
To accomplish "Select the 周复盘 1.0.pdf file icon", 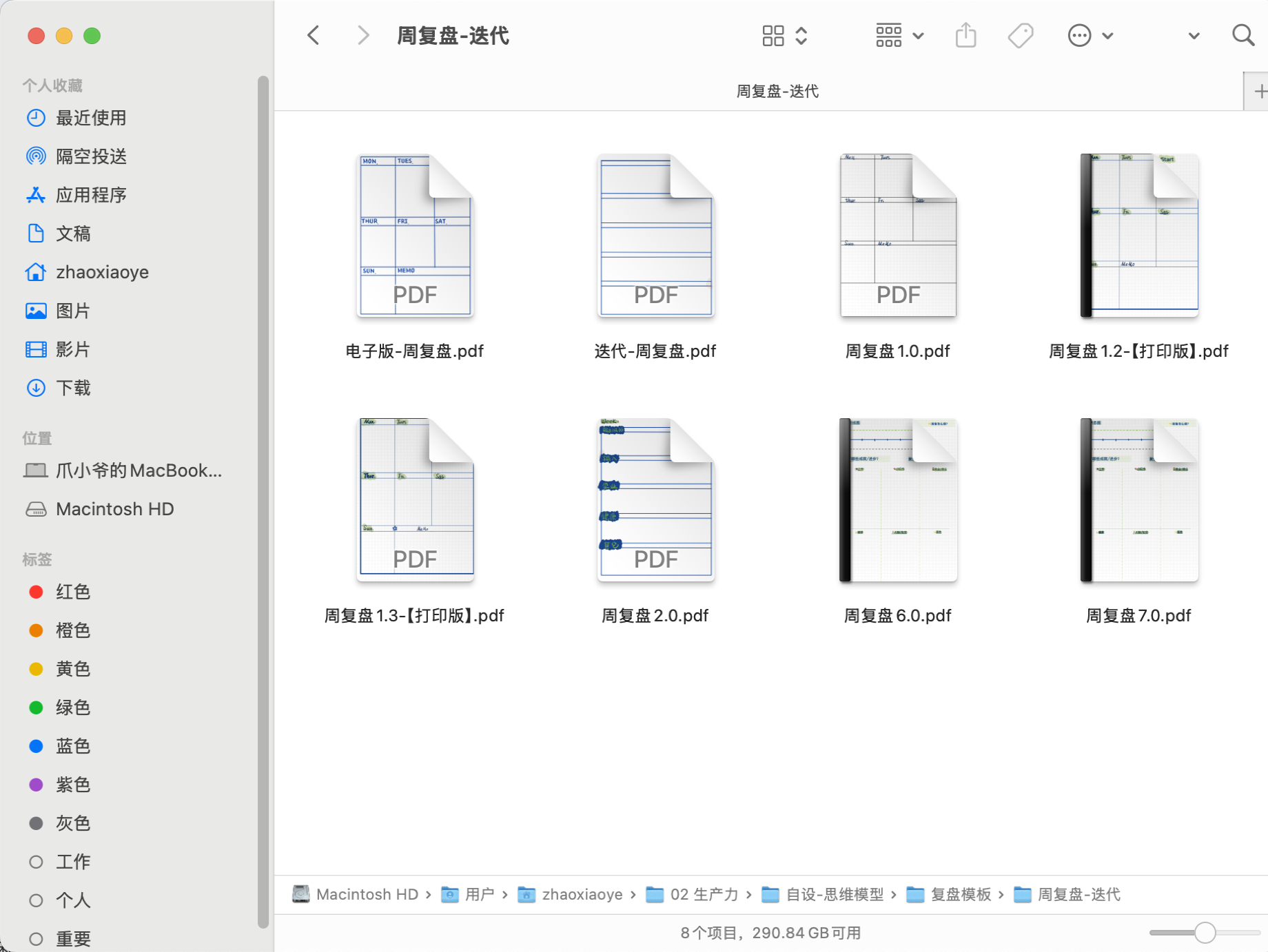I will pyautogui.click(x=898, y=236).
